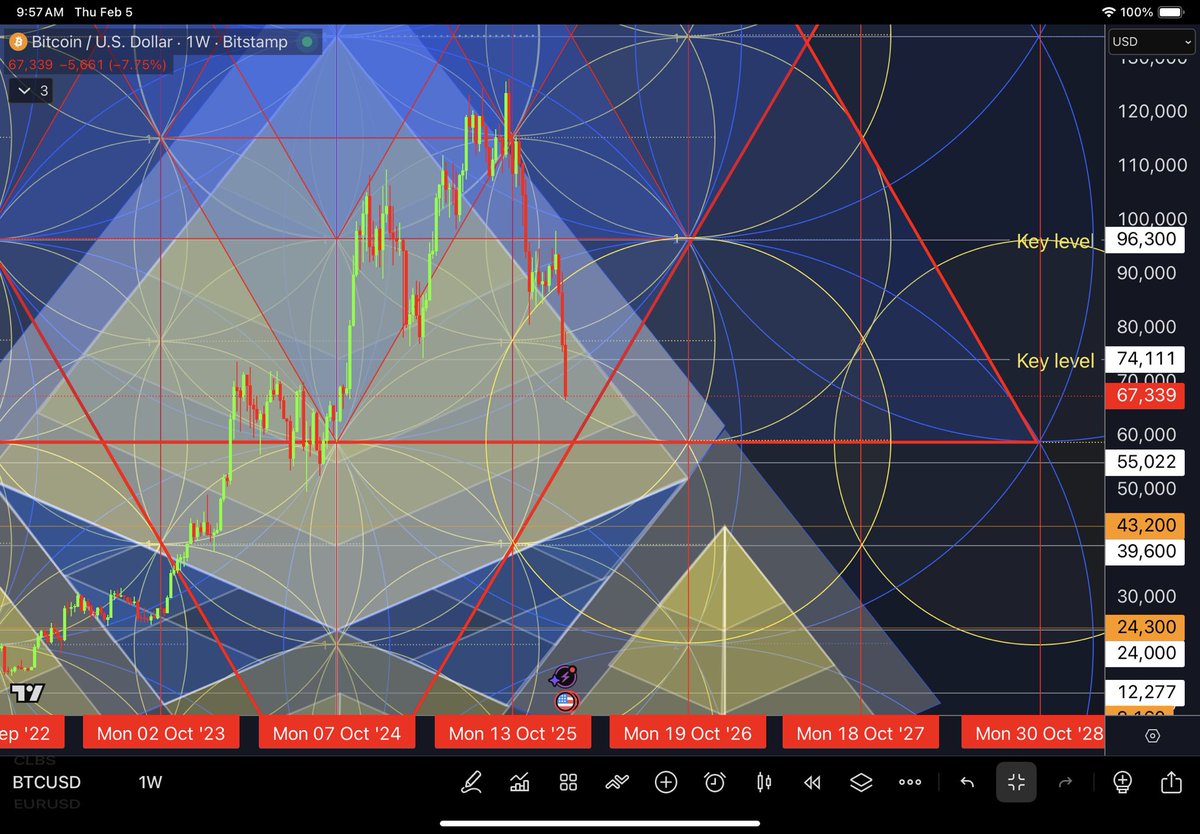The image size is (1200, 834).
Task: Publish idea with lightbulb icon
Action: coord(1122,782)
